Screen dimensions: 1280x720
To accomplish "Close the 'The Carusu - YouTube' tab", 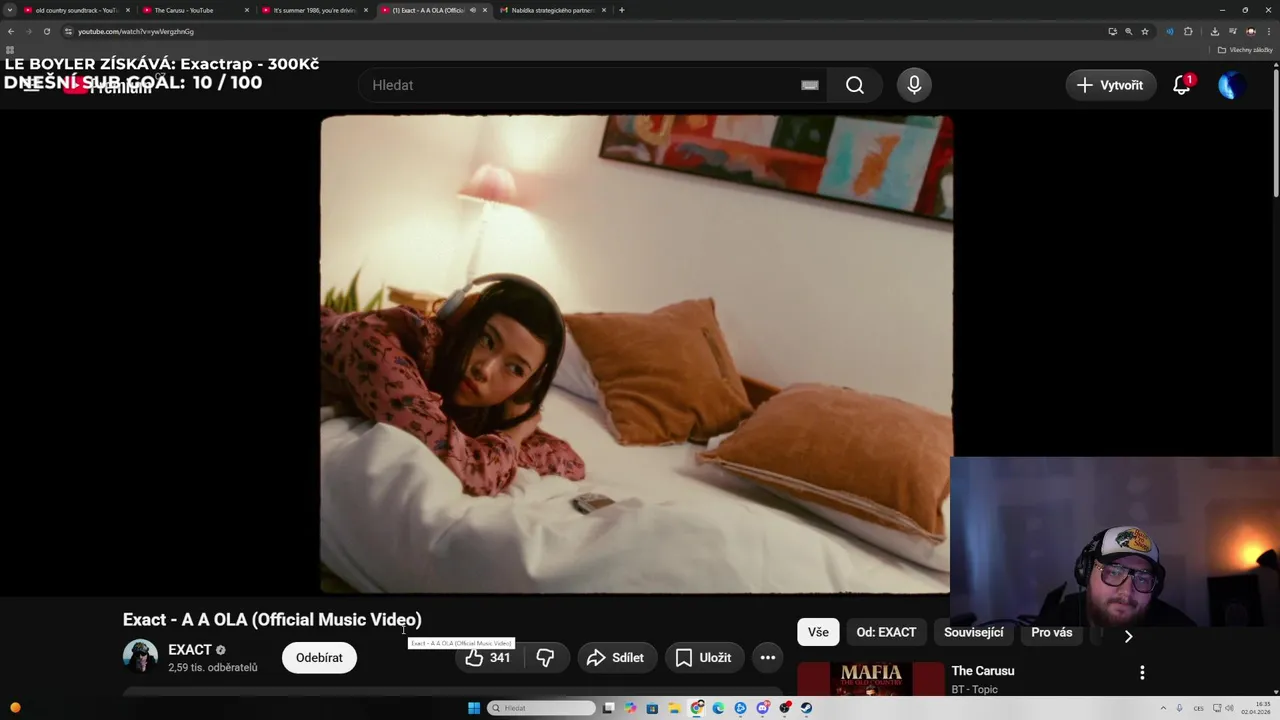I will (x=247, y=10).
